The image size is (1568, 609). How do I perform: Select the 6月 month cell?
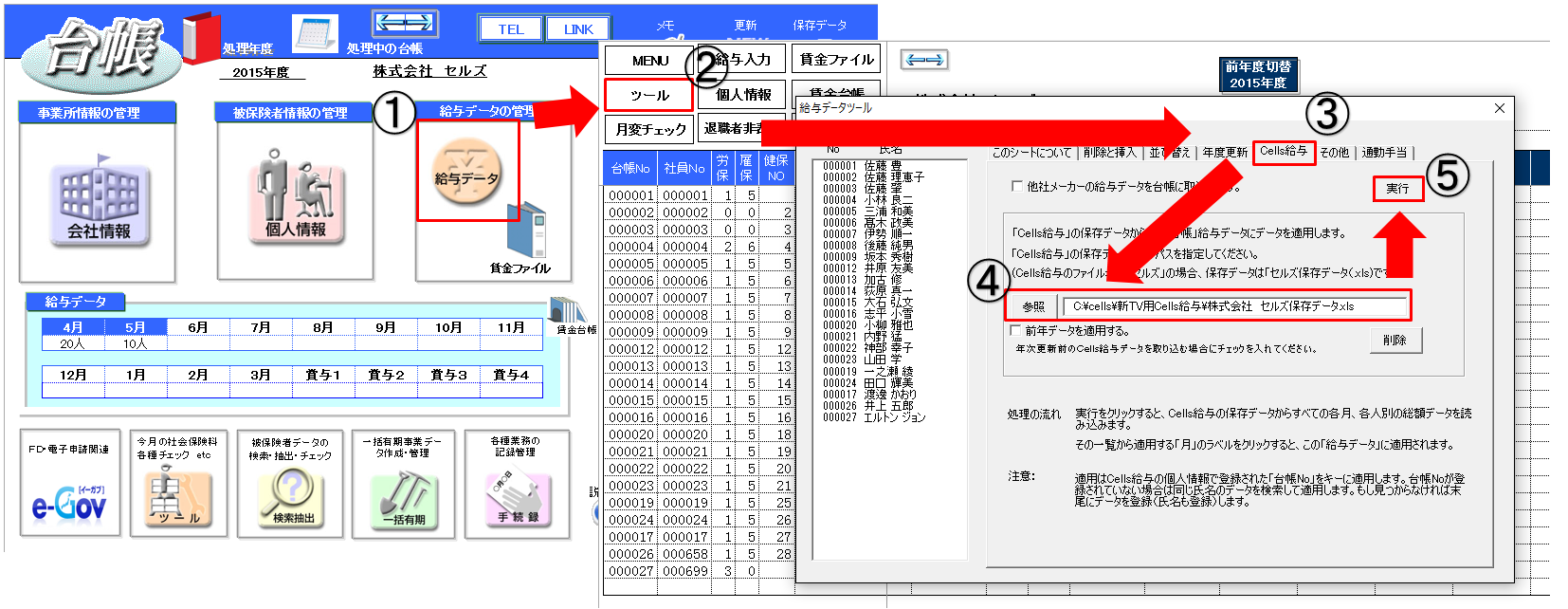[x=198, y=327]
